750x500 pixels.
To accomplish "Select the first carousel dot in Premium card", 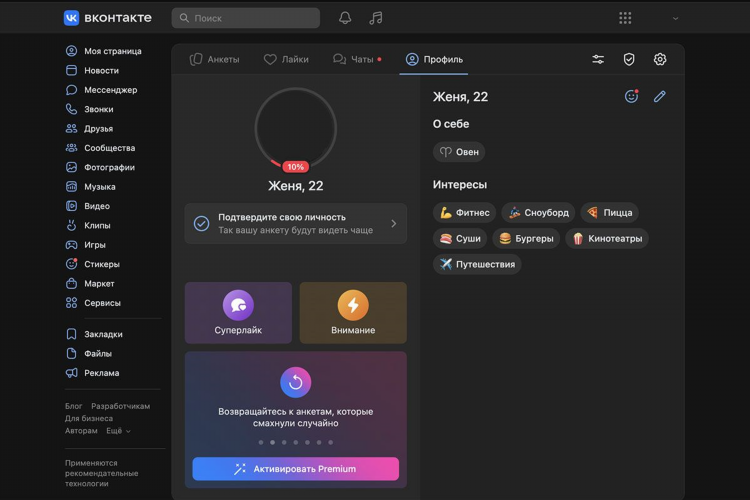I will click(x=261, y=443).
